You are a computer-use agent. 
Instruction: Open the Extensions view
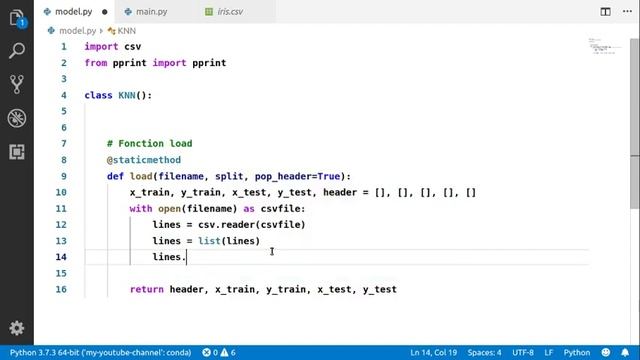pyautogui.click(x=17, y=152)
